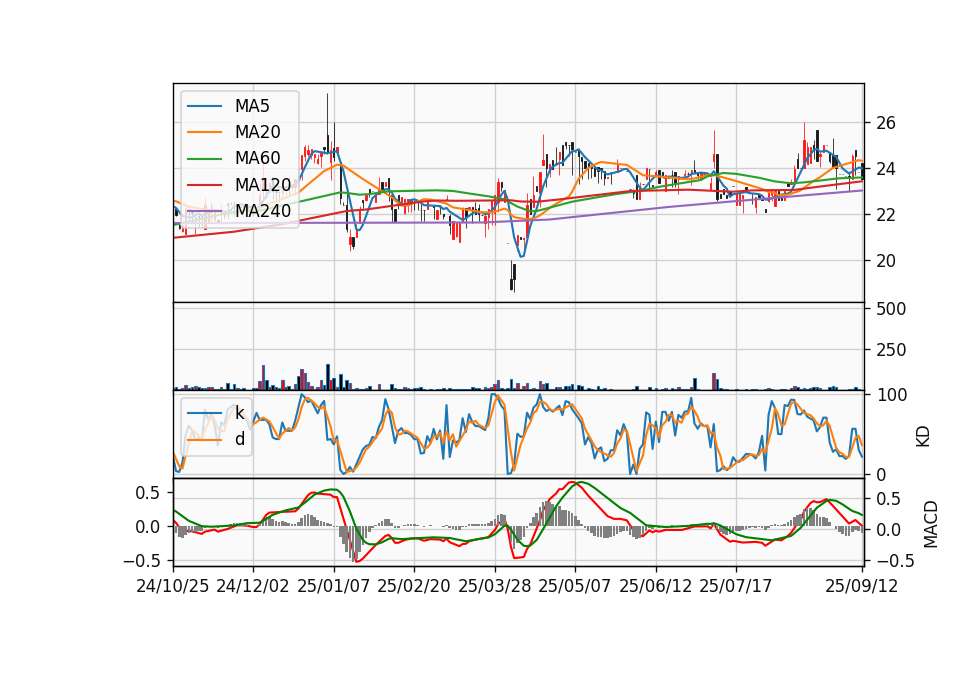Click the left MACD axis value −0.5
The image size is (960, 690).
(x=141, y=561)
